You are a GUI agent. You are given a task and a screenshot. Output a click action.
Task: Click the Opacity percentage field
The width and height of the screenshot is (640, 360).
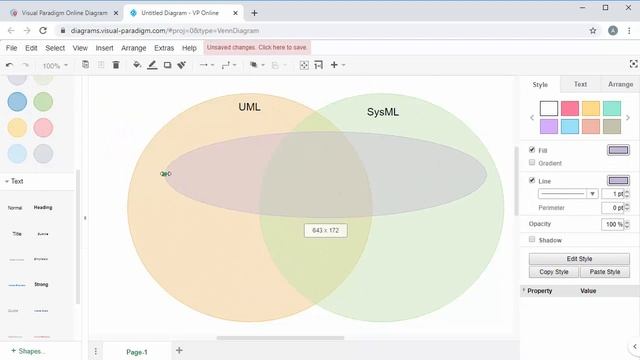(x=613, y=224)
